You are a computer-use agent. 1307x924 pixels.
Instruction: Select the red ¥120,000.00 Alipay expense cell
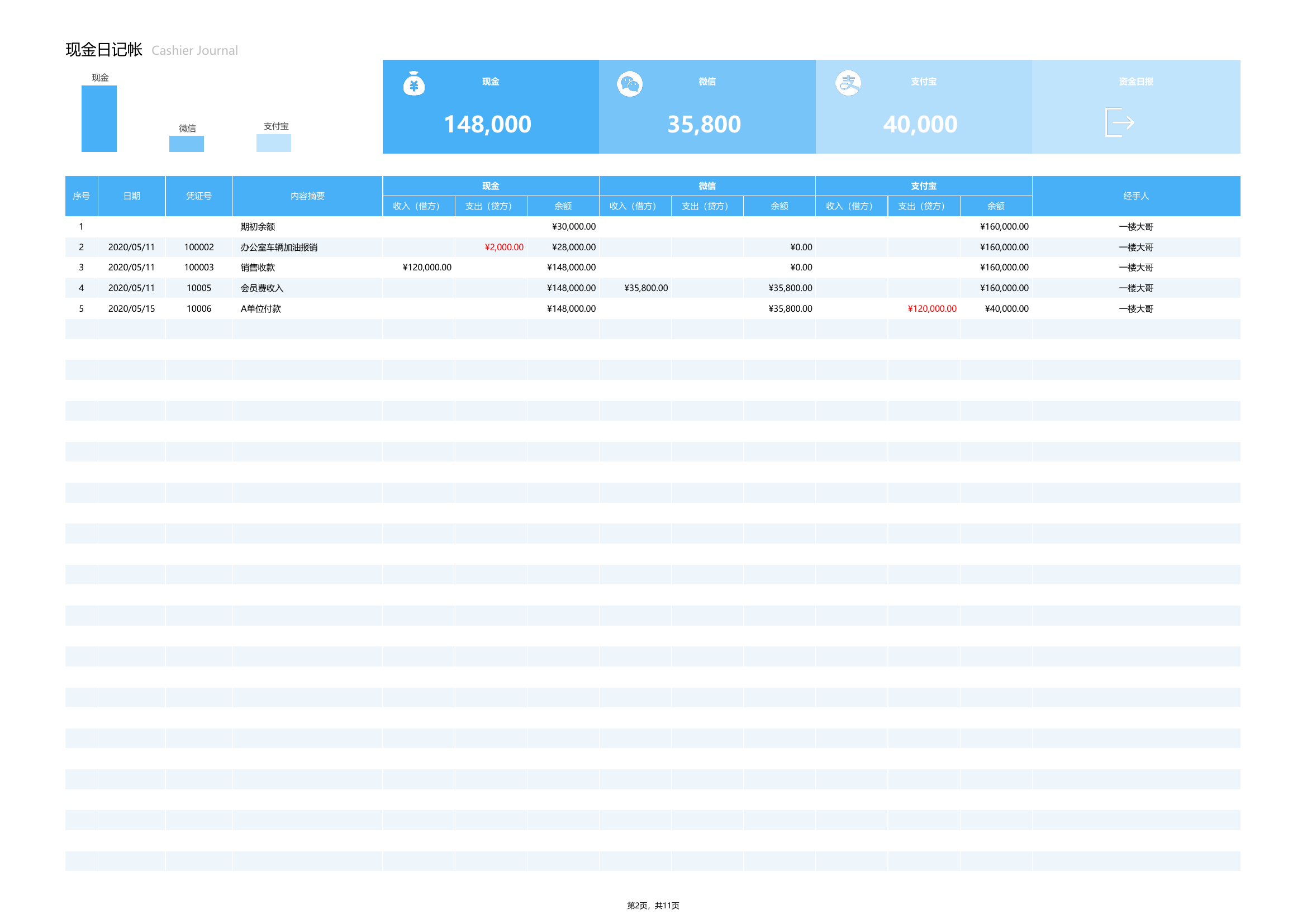pos(932,308)
